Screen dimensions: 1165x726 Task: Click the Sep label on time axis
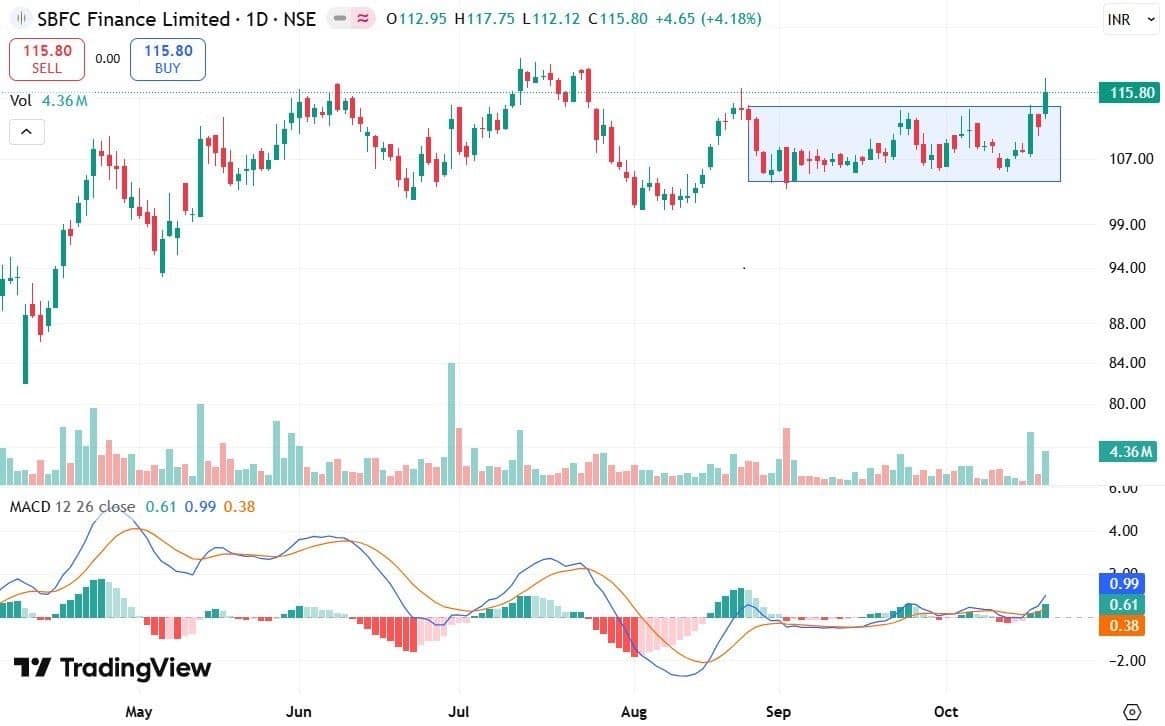coord(779,711)
